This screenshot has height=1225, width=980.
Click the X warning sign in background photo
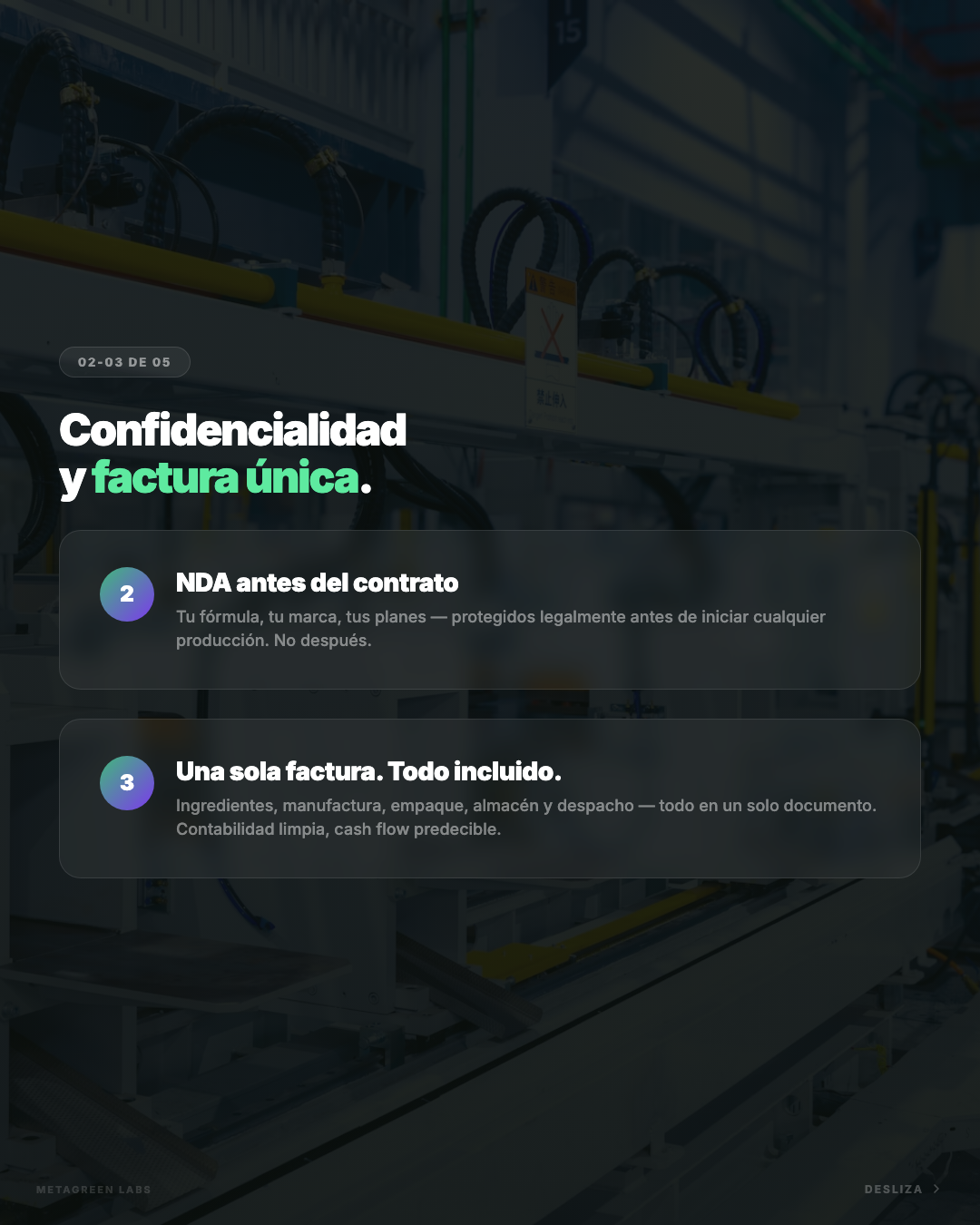[551, 334]
